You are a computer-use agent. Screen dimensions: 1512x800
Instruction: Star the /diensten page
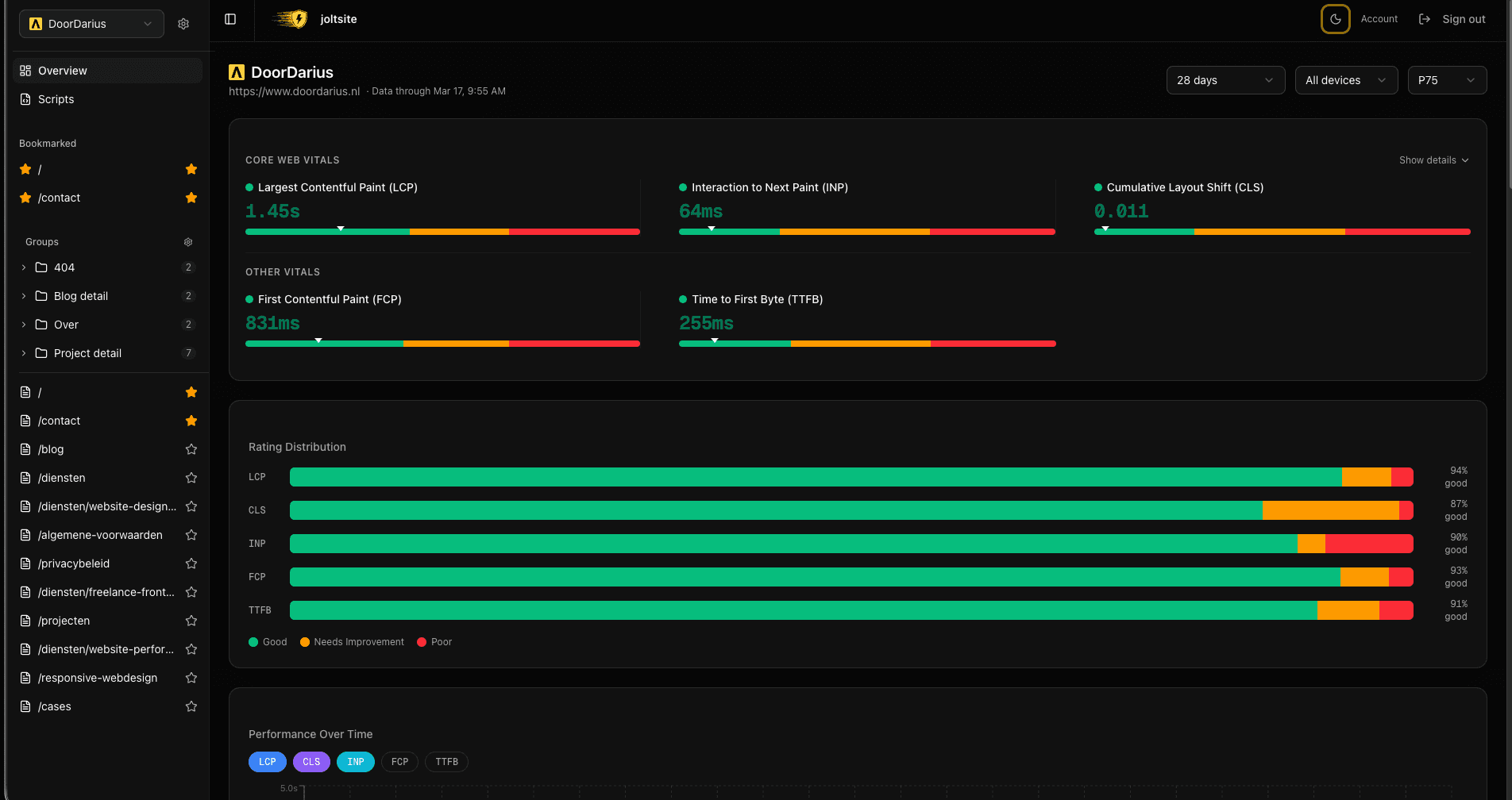click(191, 477)
